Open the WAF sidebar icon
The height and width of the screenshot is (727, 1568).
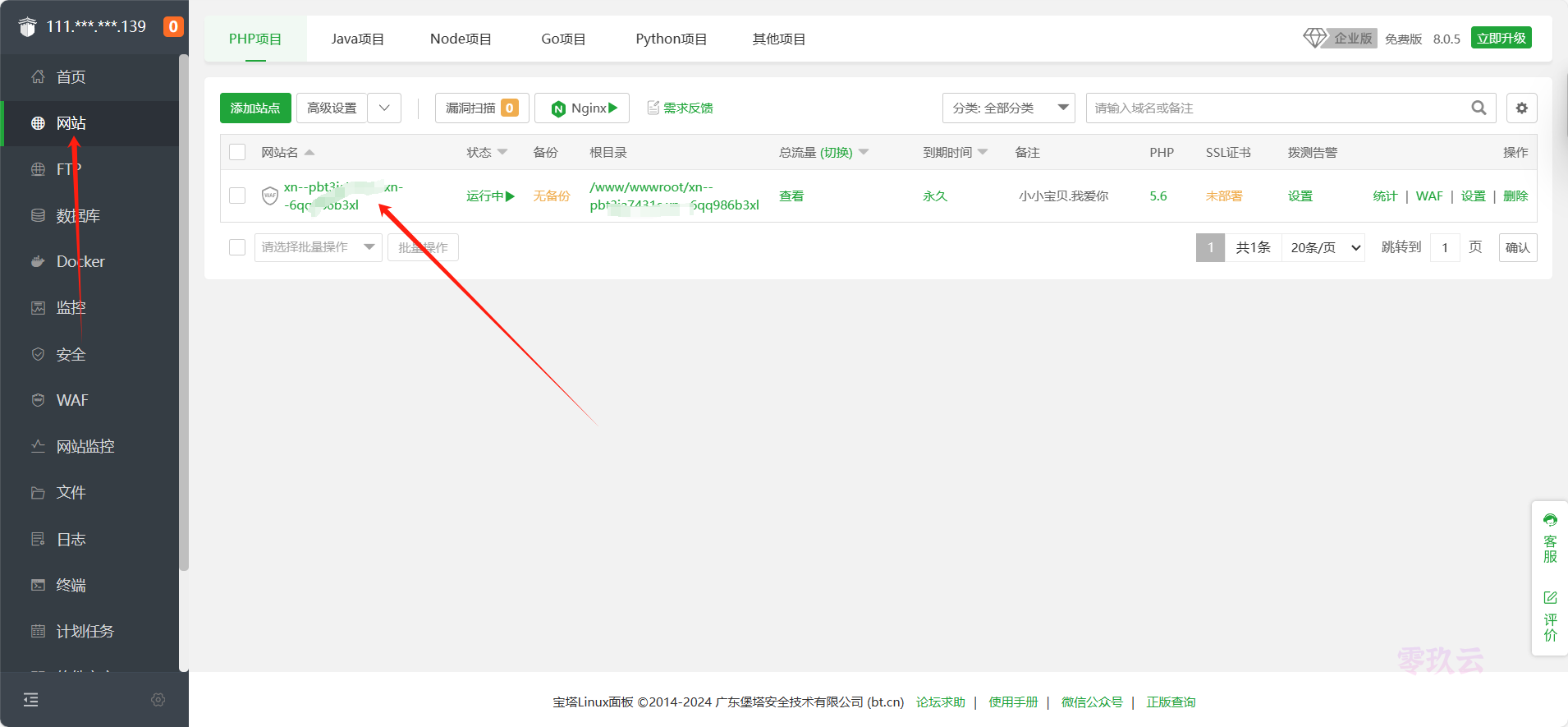click(38, 400)
